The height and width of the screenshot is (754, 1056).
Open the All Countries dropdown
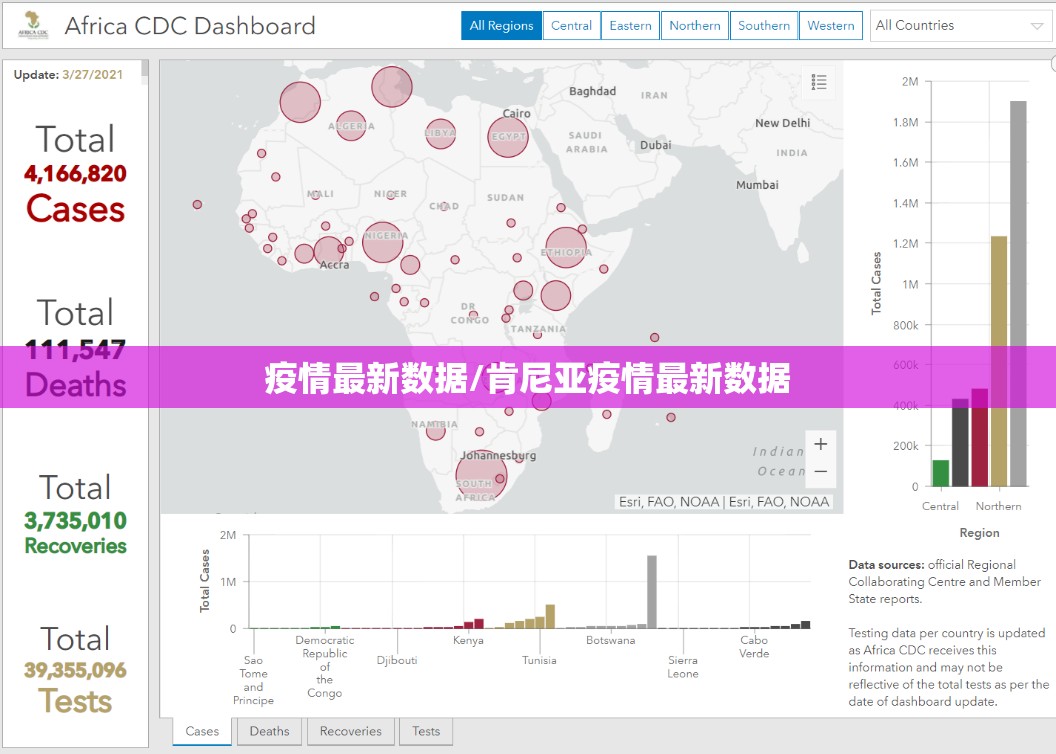960,26
